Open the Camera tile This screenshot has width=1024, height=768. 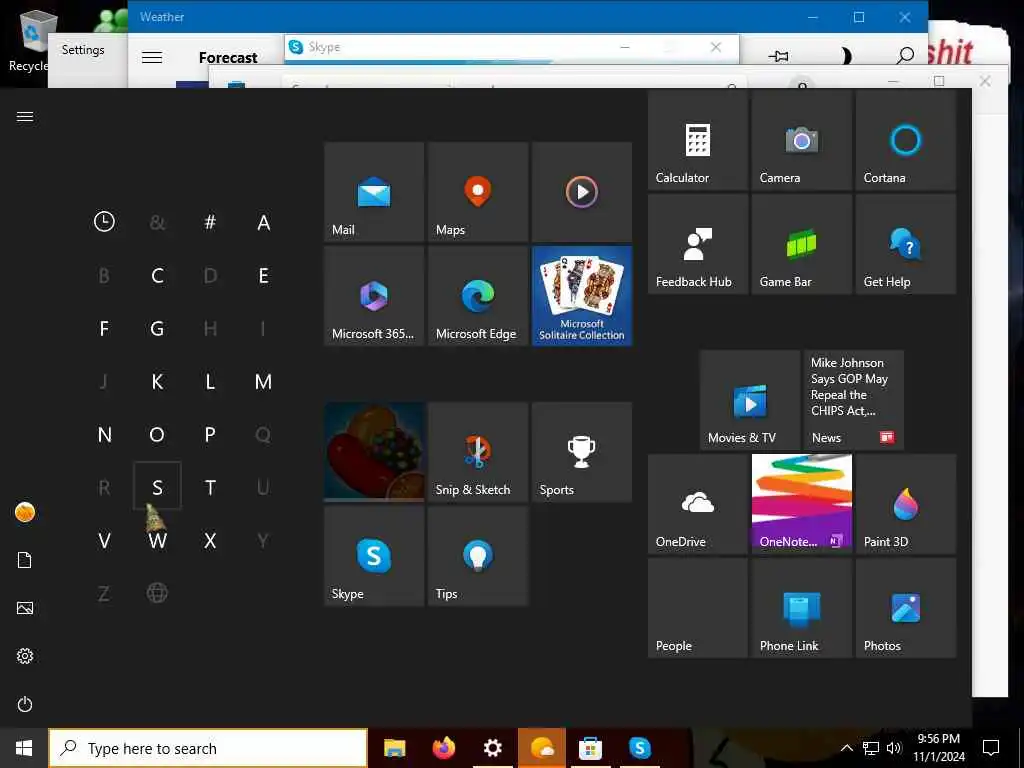[x=802, y=140]
